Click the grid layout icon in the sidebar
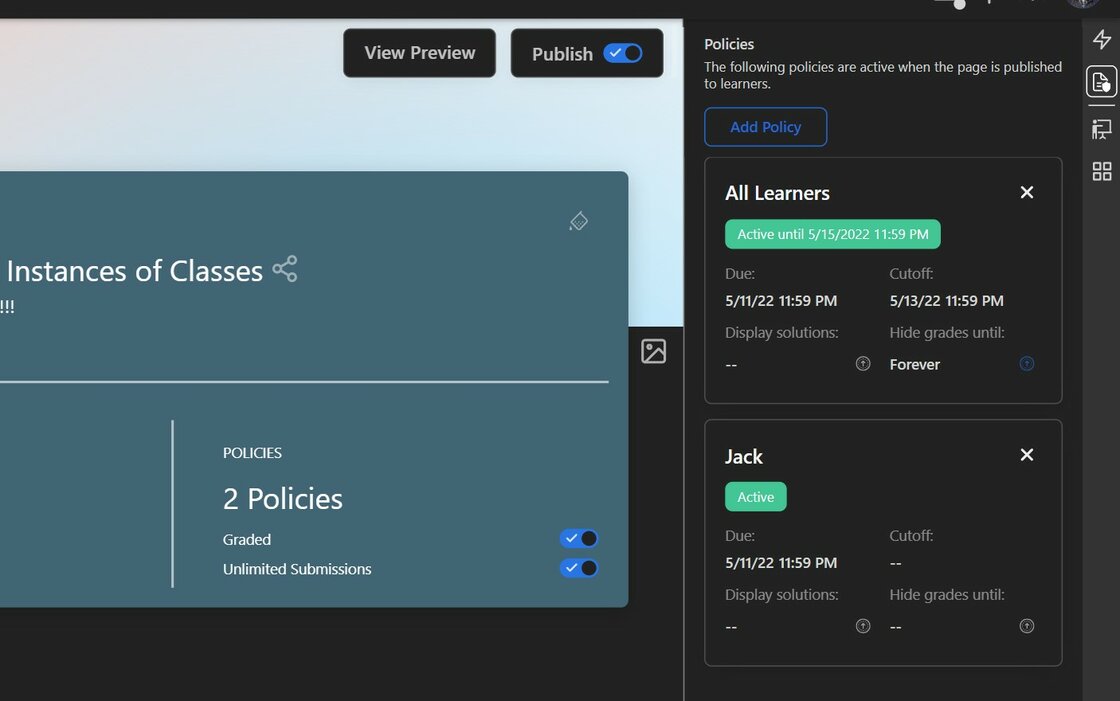Viewport: 1120px width, 701px height. coord(1101,171)
